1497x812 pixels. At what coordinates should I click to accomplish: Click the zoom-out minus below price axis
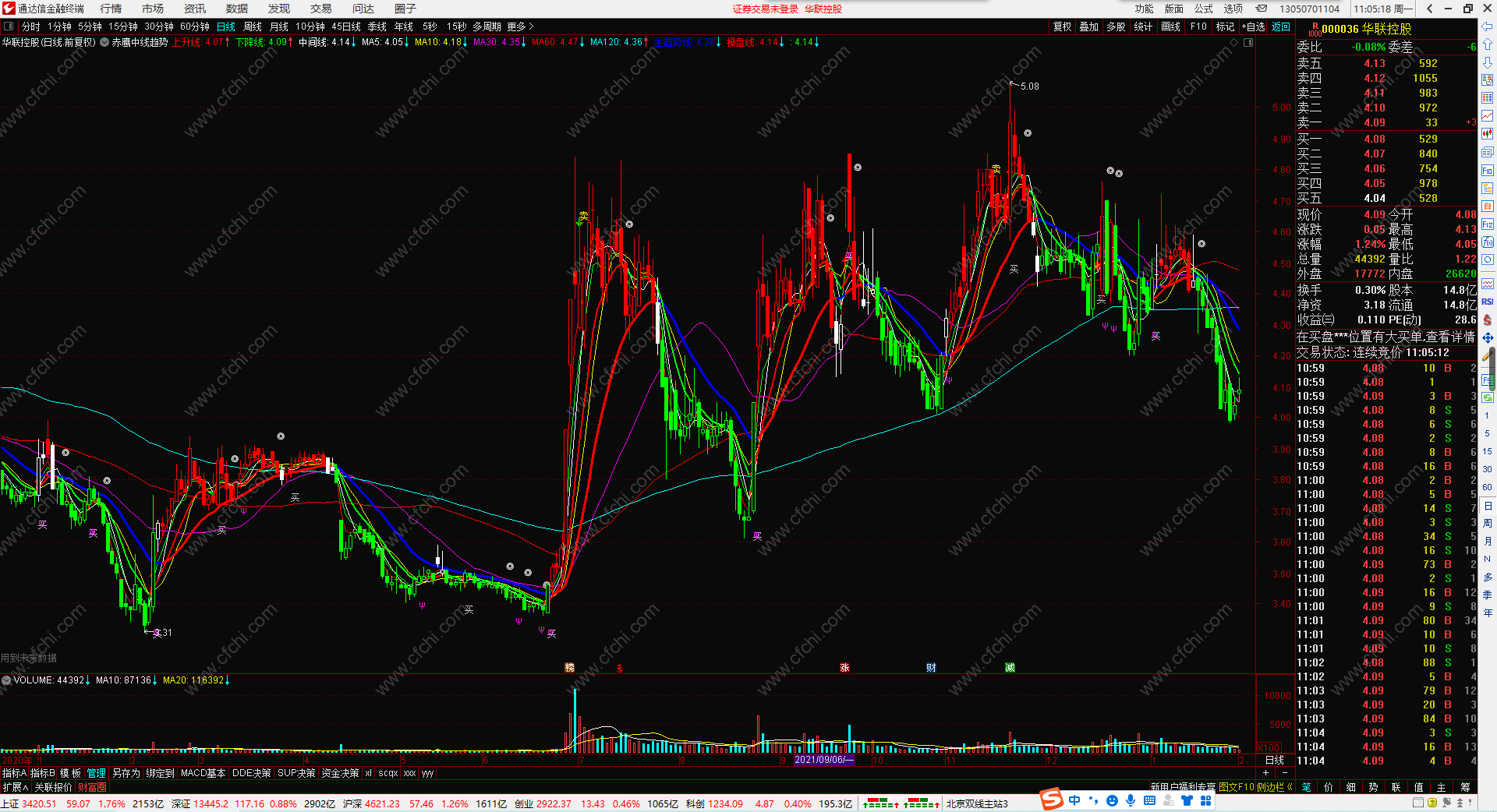point(1285,773)
